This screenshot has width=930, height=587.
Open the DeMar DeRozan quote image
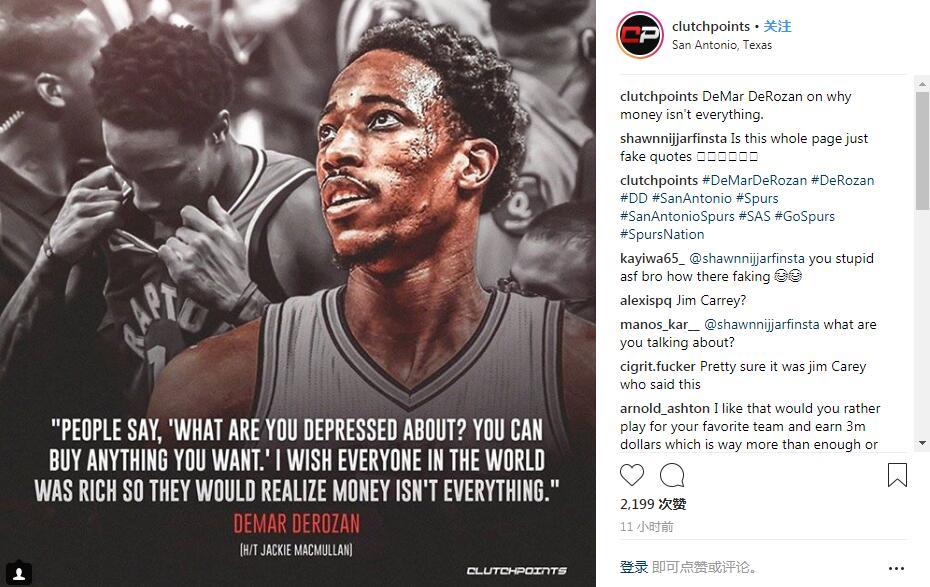[x=298, y=294]
